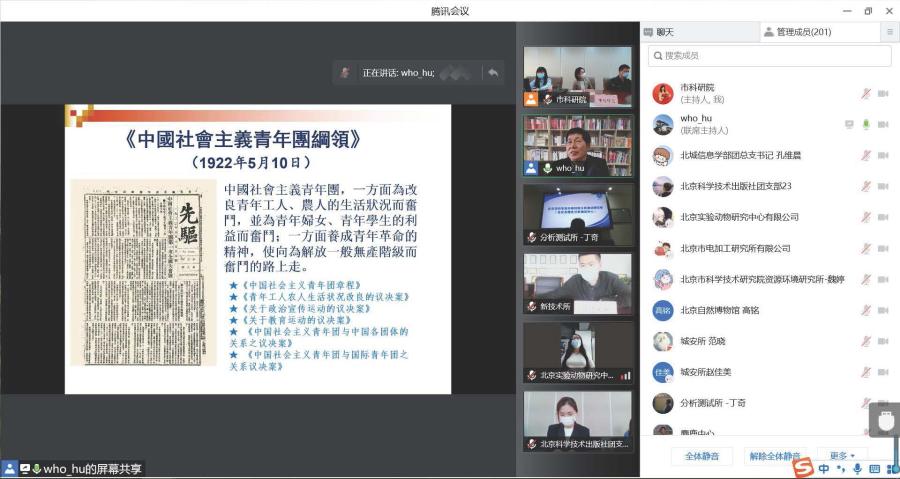This screenshot has width=900, height=479.
Task: Click the reply arrow in speaking bar
Action: click(x=493, y=73)
